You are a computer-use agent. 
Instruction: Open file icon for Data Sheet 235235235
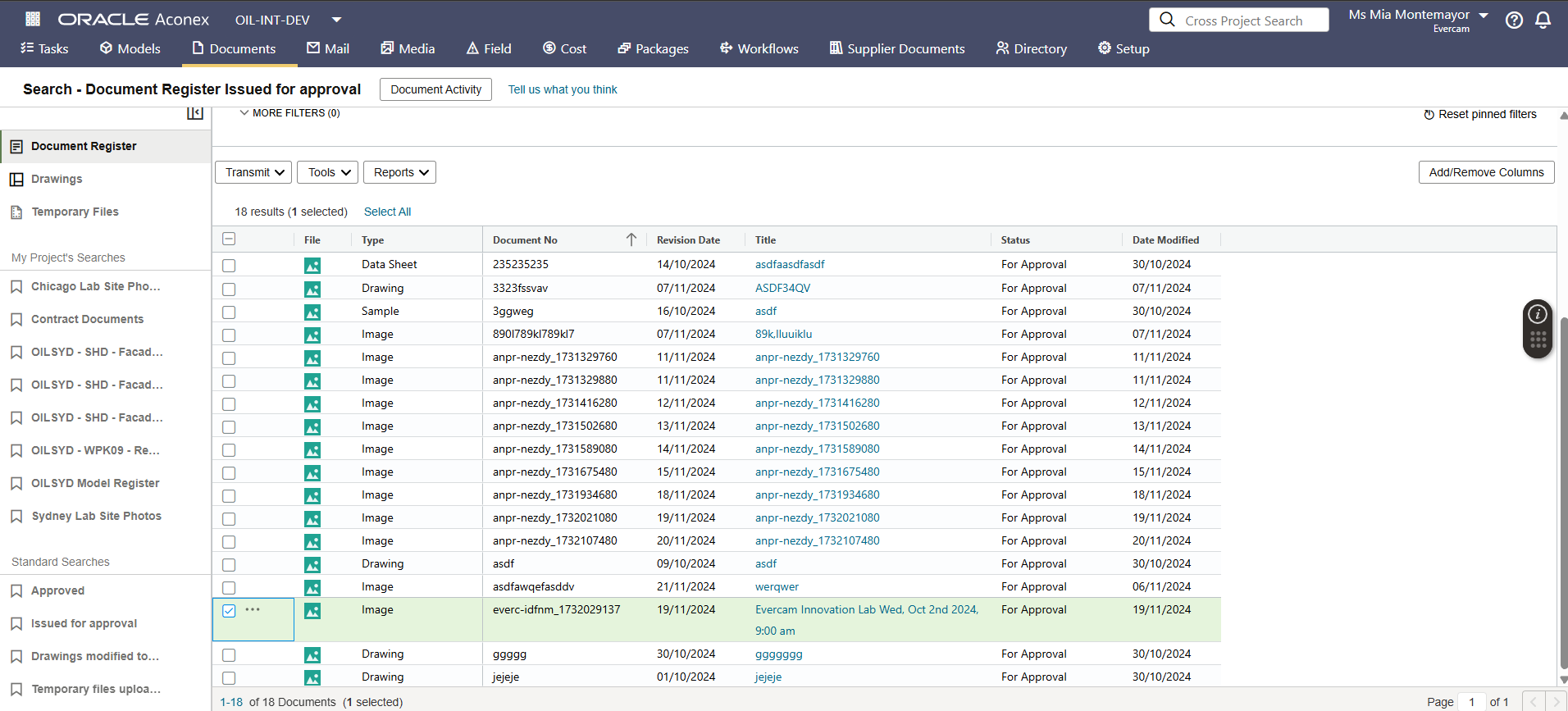312,266
